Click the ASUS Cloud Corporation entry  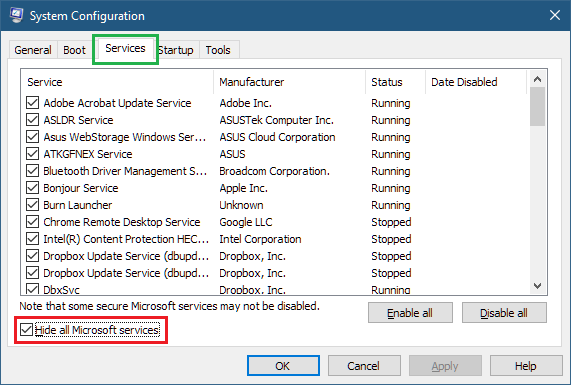click(277, 137)
